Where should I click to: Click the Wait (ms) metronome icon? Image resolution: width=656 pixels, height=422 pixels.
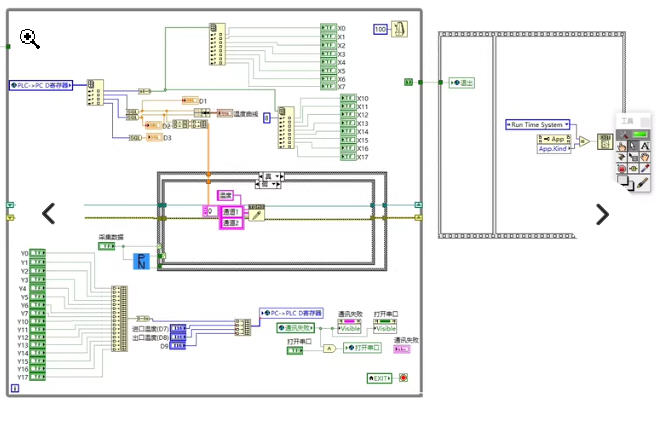[x=399, y=29]
